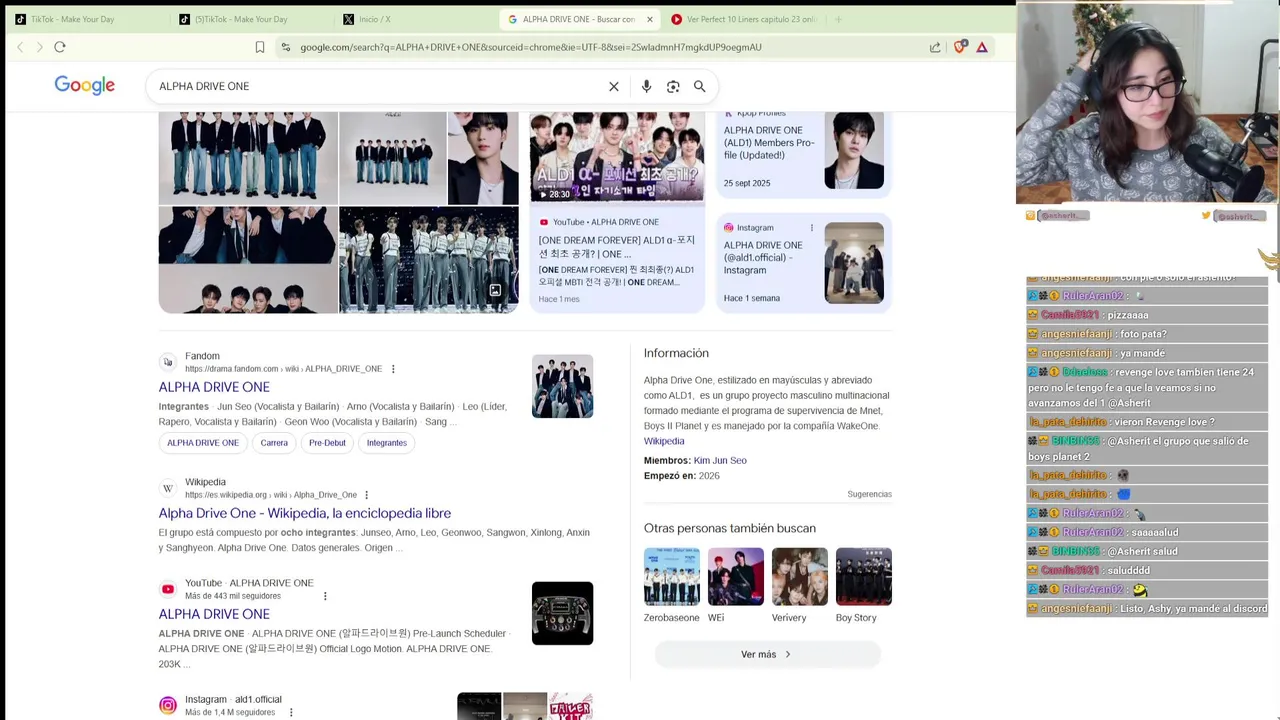
Task: Open more options for the Wikipedia result
Action: [x=367, y=495]
